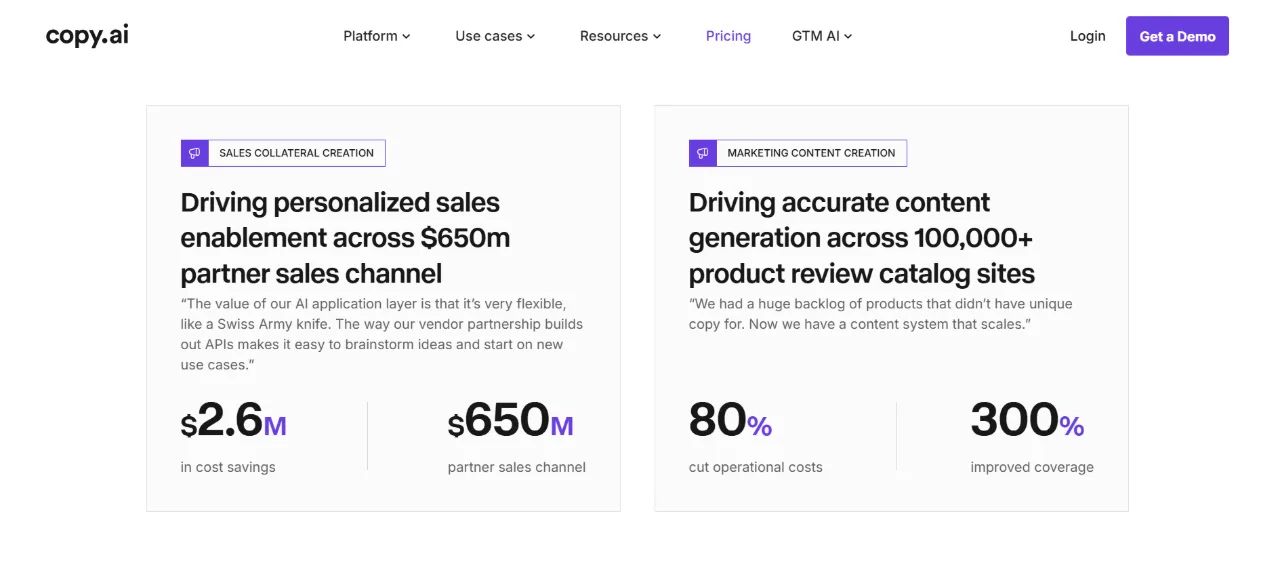Click the copy.ai logo

tap(87, 36)
